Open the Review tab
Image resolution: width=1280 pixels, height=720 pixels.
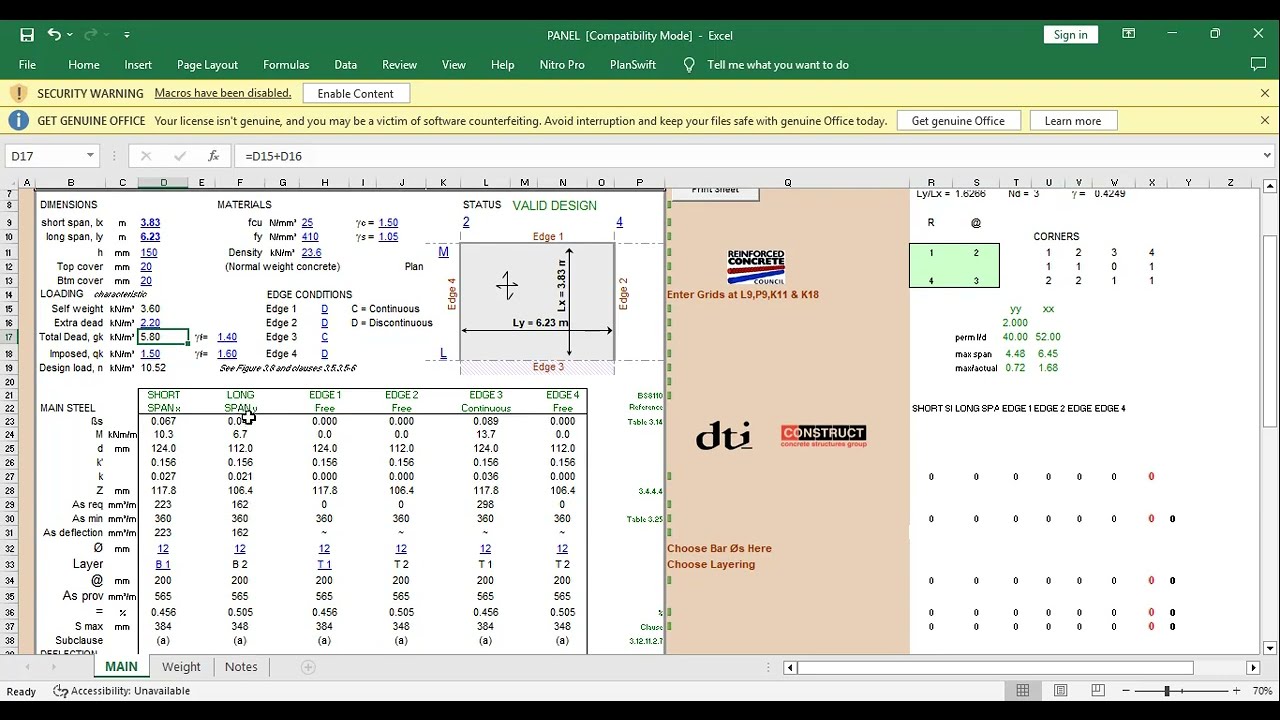click(x=399, y=65)
